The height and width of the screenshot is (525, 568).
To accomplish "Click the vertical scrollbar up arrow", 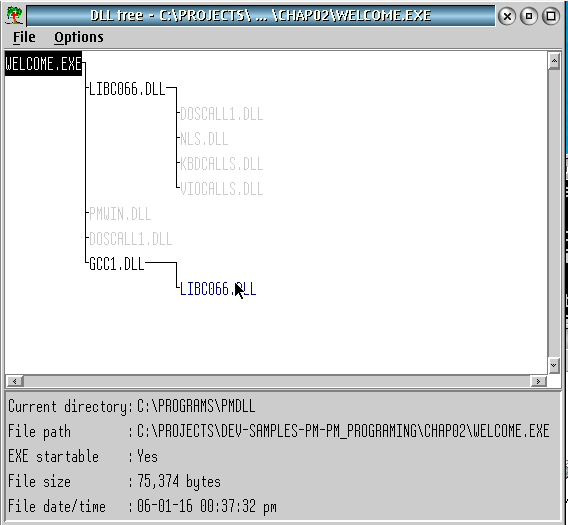I will (554, 61).
